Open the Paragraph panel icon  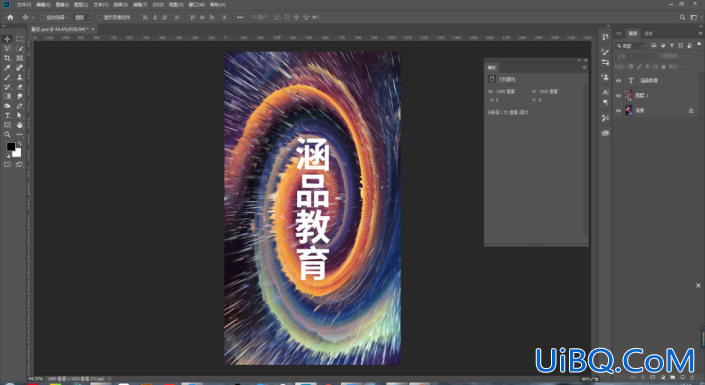pos(605,102)
